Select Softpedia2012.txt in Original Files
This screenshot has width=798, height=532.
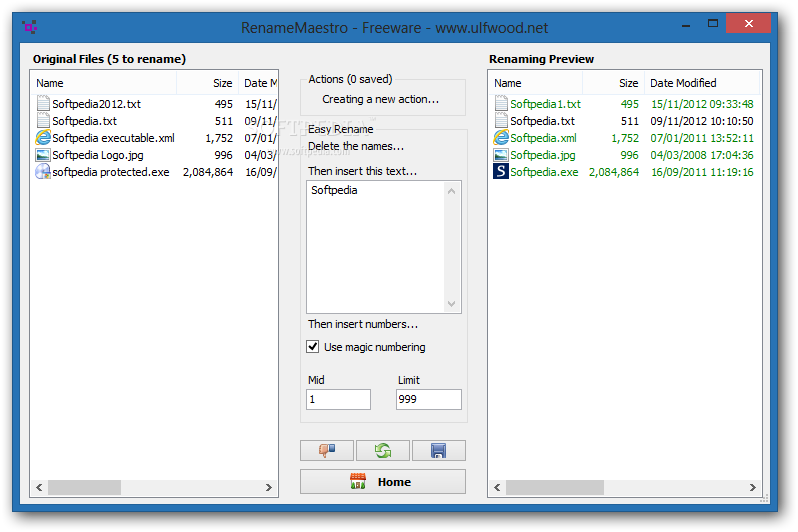coord(97,104)
